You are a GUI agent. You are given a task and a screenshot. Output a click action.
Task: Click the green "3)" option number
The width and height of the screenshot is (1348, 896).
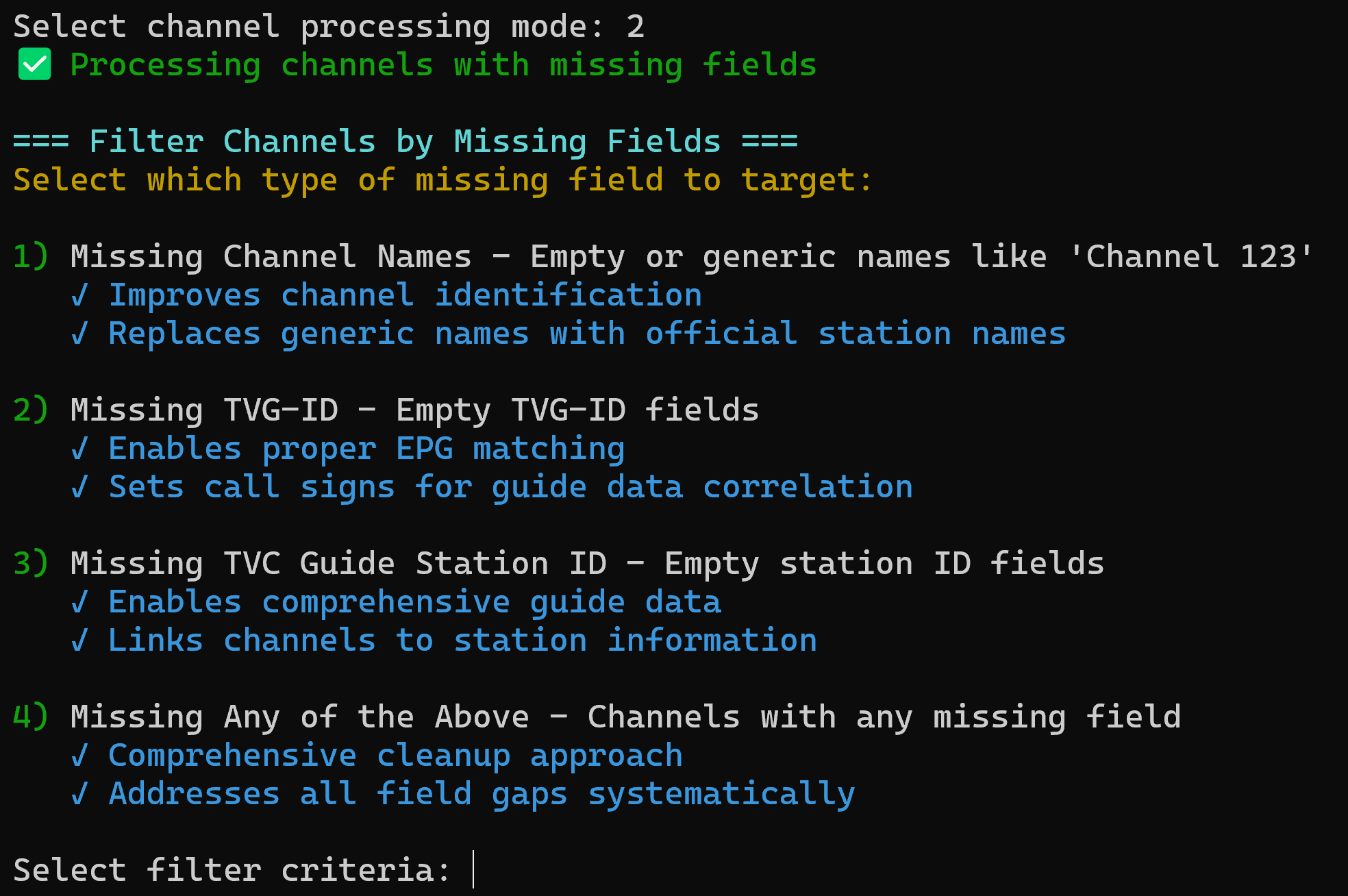31,564
